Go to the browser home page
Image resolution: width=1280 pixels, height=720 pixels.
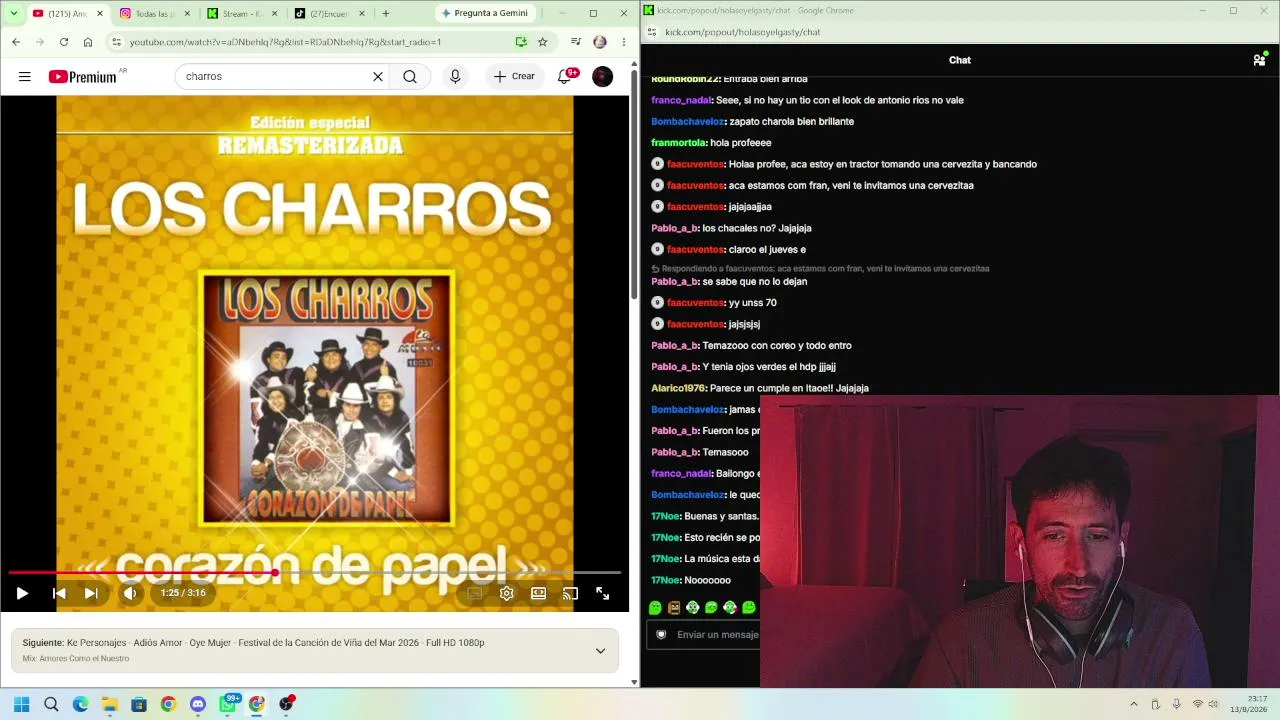[88, 42]
